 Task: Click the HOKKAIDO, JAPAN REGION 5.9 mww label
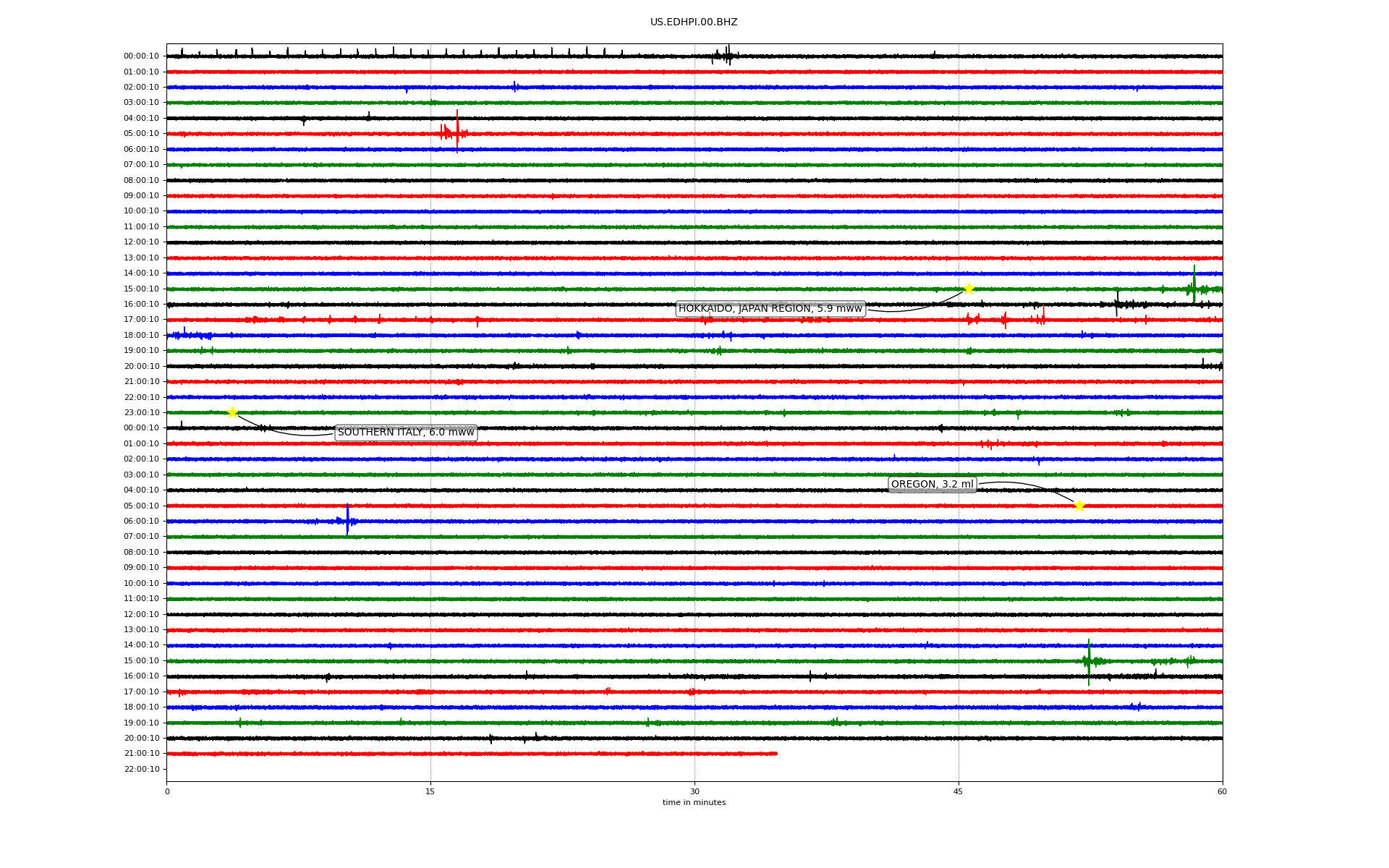coord(770,309)
